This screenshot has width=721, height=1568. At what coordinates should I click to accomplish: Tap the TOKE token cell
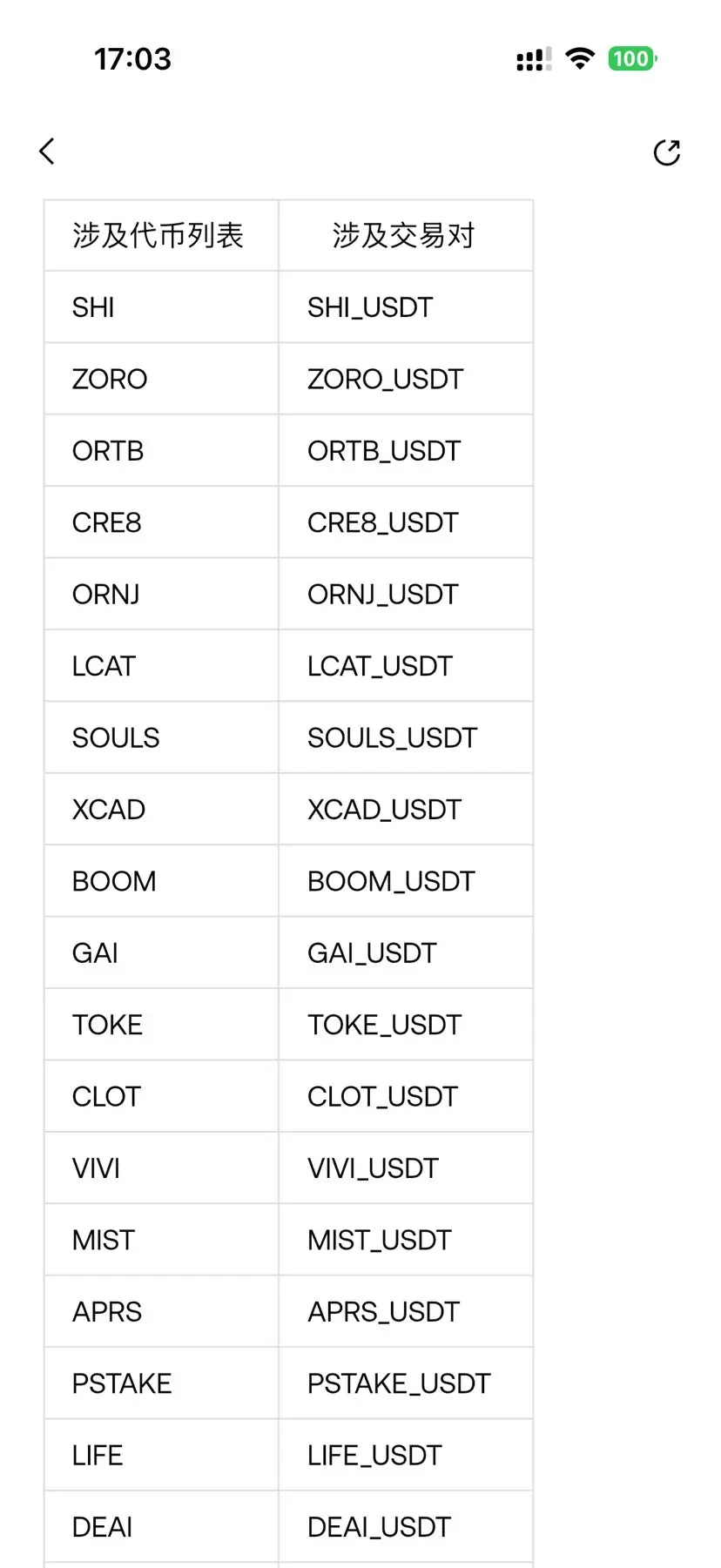coord(161,1025)
